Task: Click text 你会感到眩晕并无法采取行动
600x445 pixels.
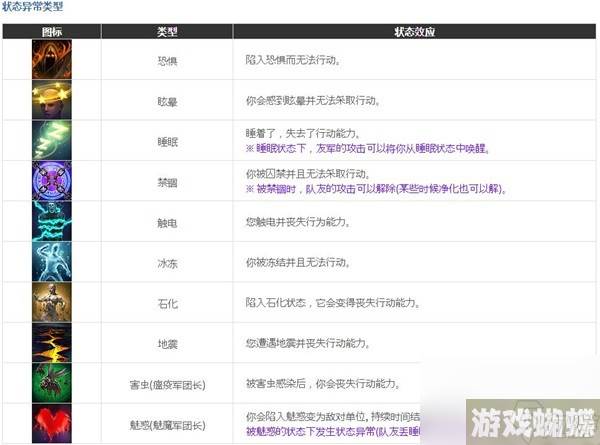Action: click(313, 101)
